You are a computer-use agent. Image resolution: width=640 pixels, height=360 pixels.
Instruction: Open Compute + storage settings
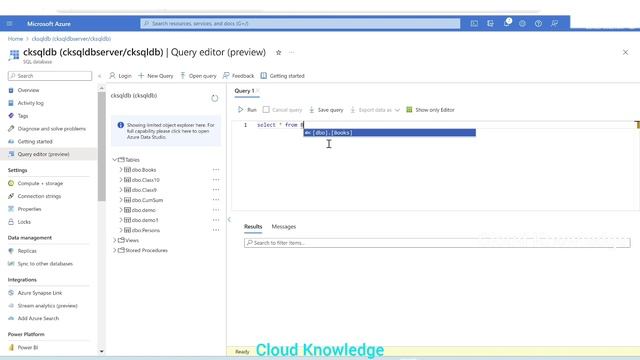click(40, 183)
